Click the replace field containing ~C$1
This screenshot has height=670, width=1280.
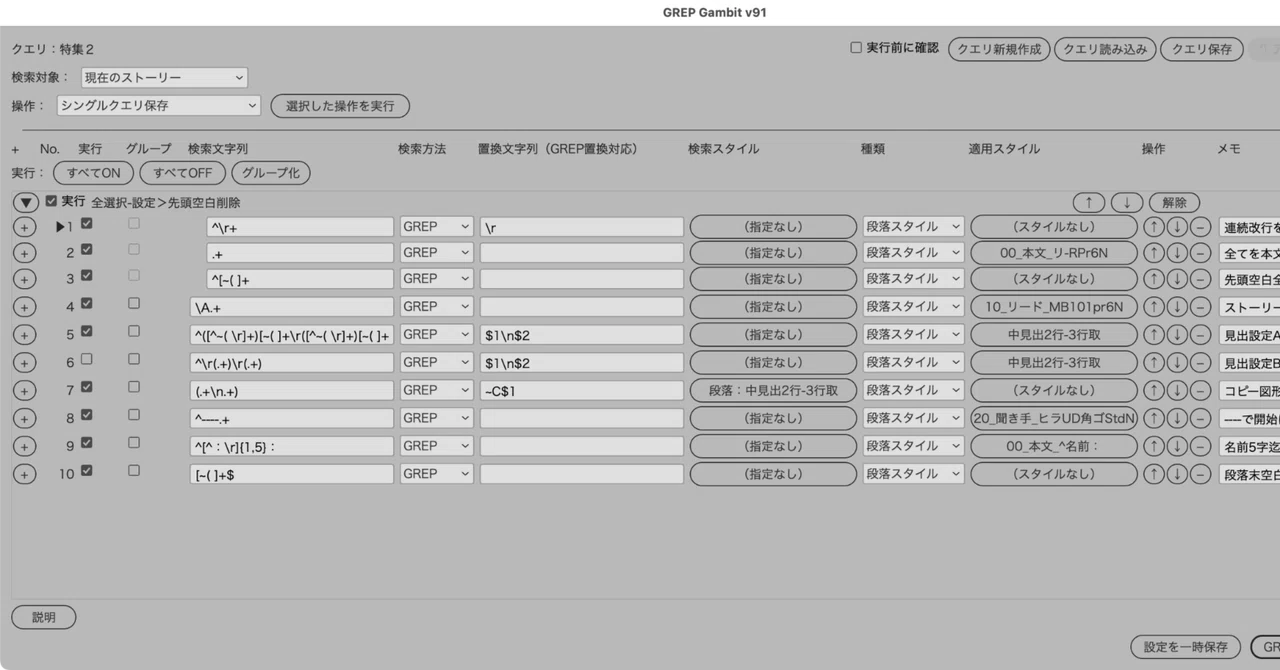[x=581, y=391]
